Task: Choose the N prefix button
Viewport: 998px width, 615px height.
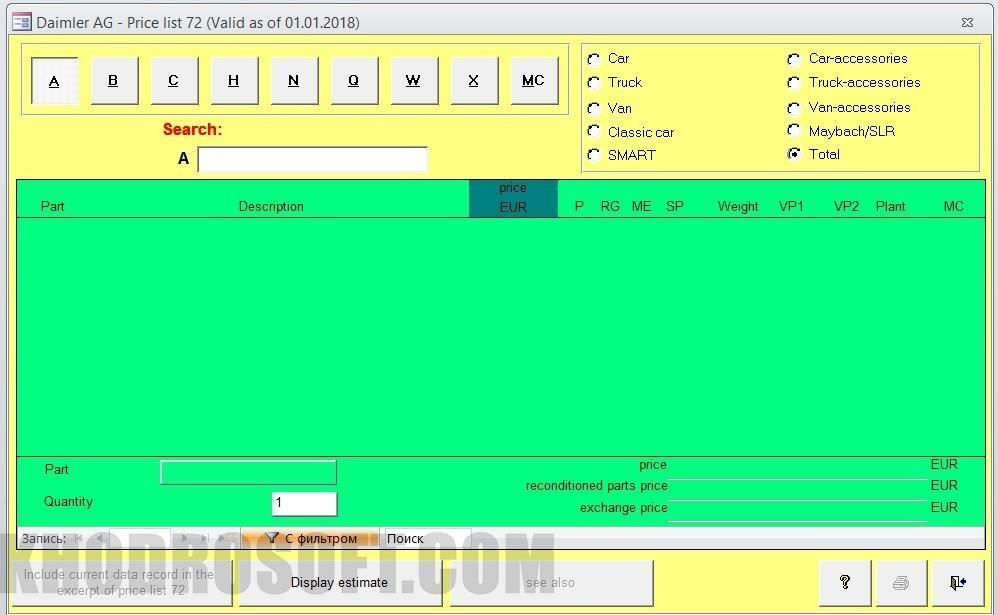Action: tap(293, 81)
